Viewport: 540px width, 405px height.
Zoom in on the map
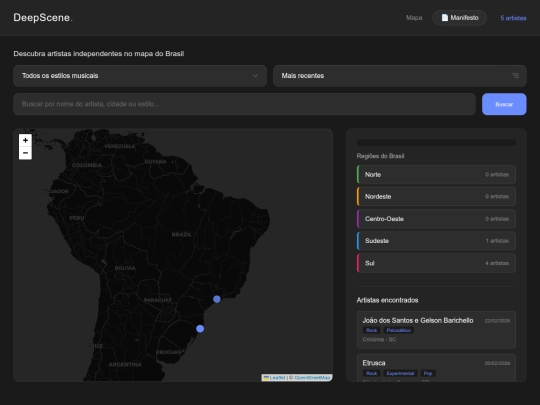[x=25, y=140]
